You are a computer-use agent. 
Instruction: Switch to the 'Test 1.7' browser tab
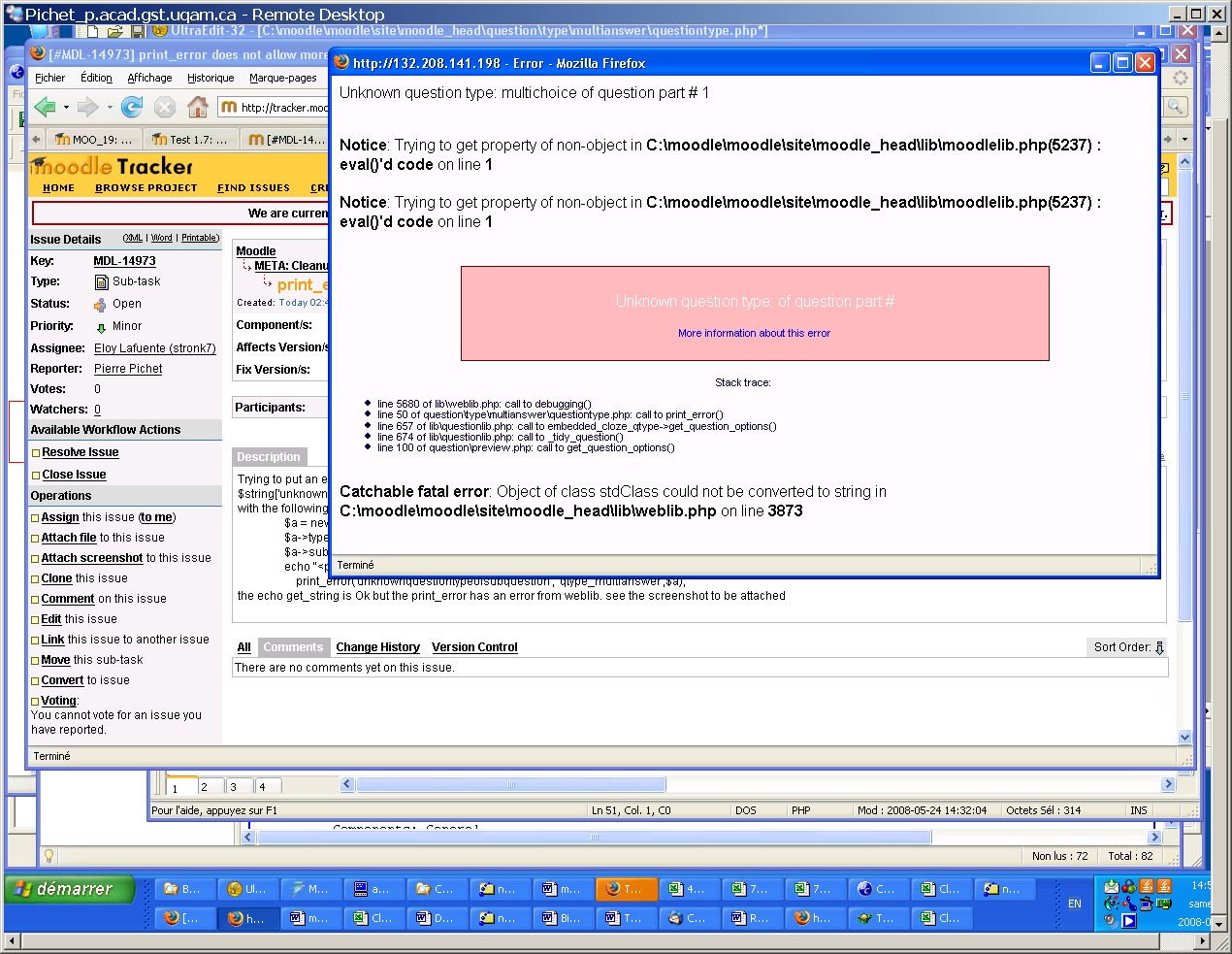coord(190,140)
